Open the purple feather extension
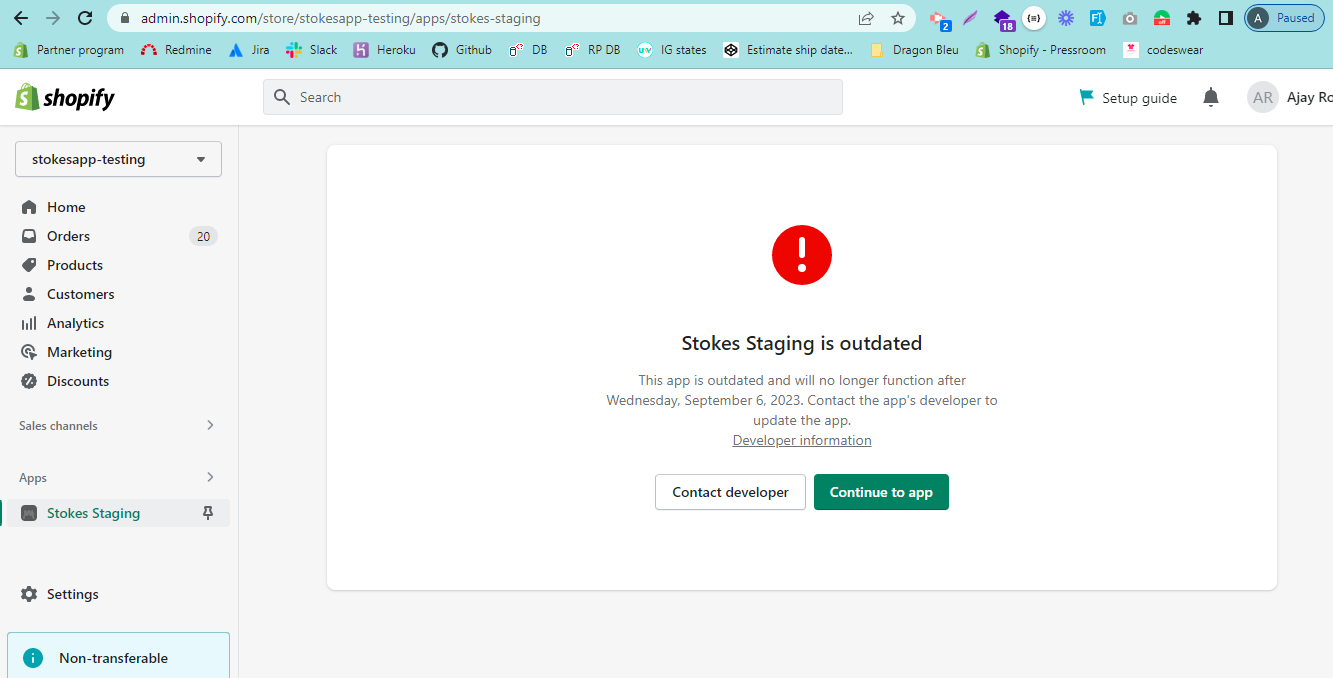The height and width of the screenshot is (678, 1333). coord(970,18)
